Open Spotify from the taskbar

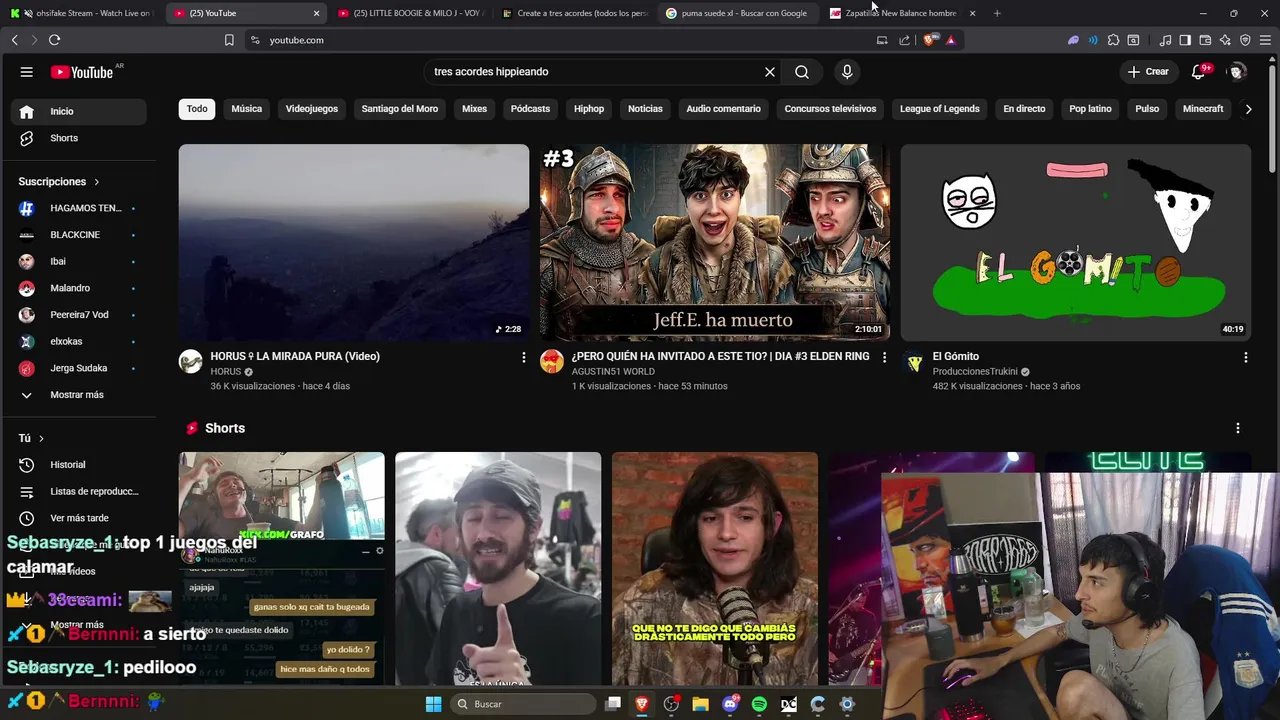tap(759, 704)
